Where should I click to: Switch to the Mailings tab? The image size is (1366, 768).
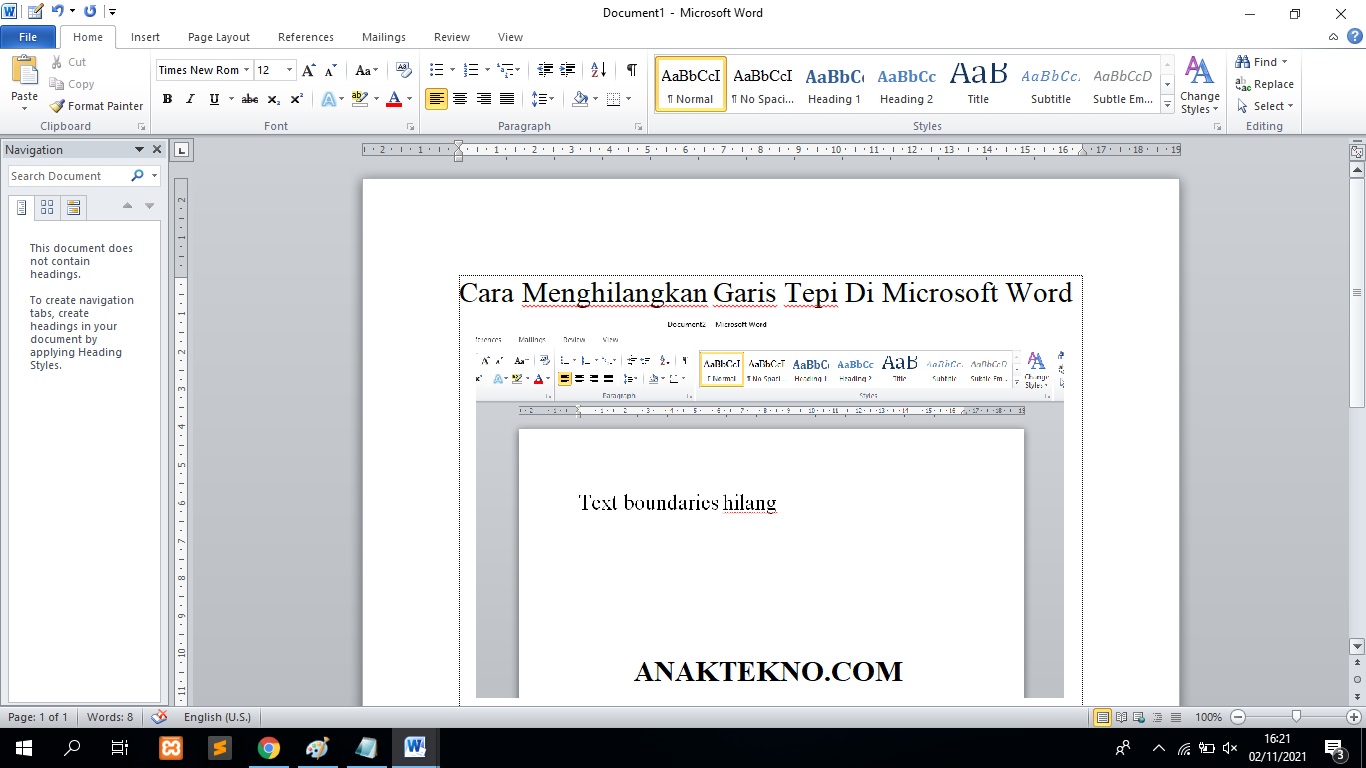384,37
